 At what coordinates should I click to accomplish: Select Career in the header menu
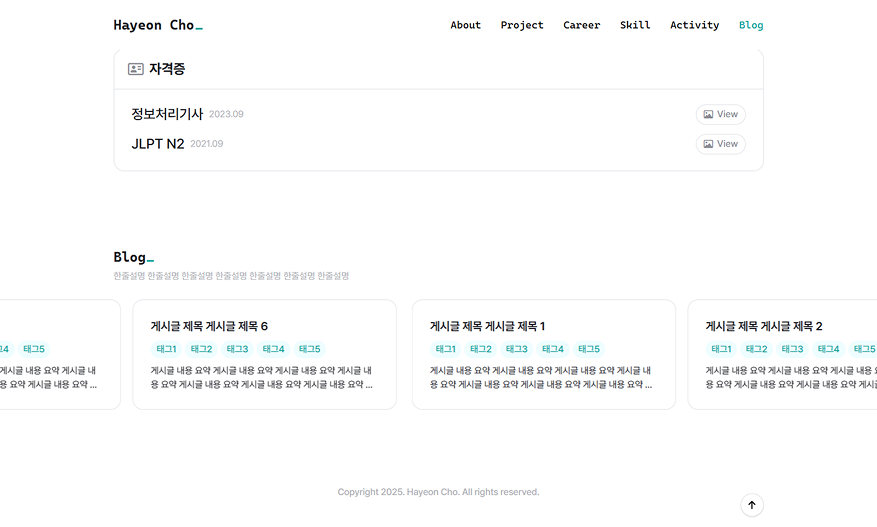coord(581,25)
